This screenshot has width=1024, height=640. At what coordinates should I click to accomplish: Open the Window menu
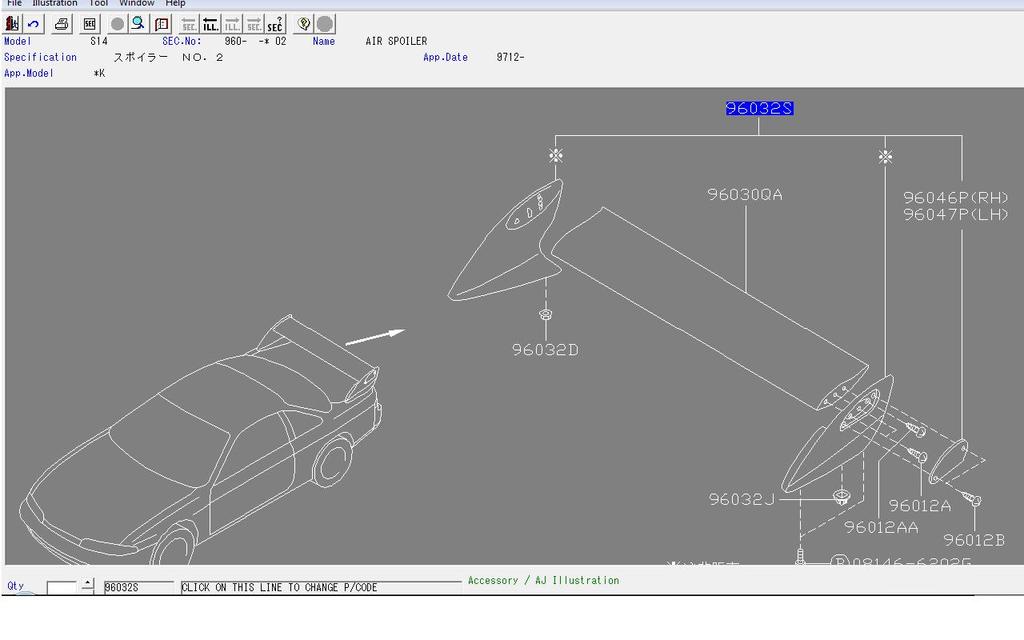pyautogui.click(x=137, y=4)
